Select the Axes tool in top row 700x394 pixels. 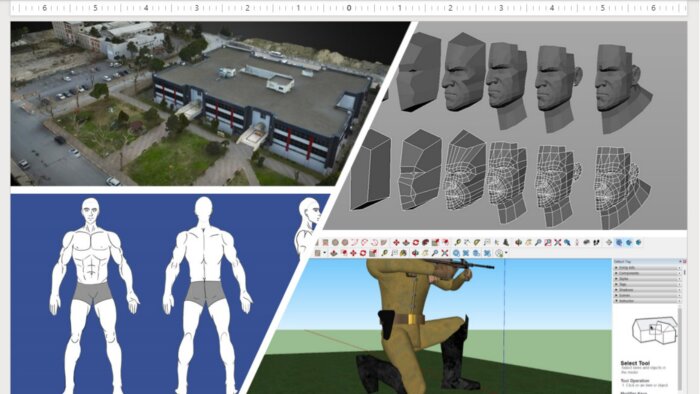coord(496,242)
